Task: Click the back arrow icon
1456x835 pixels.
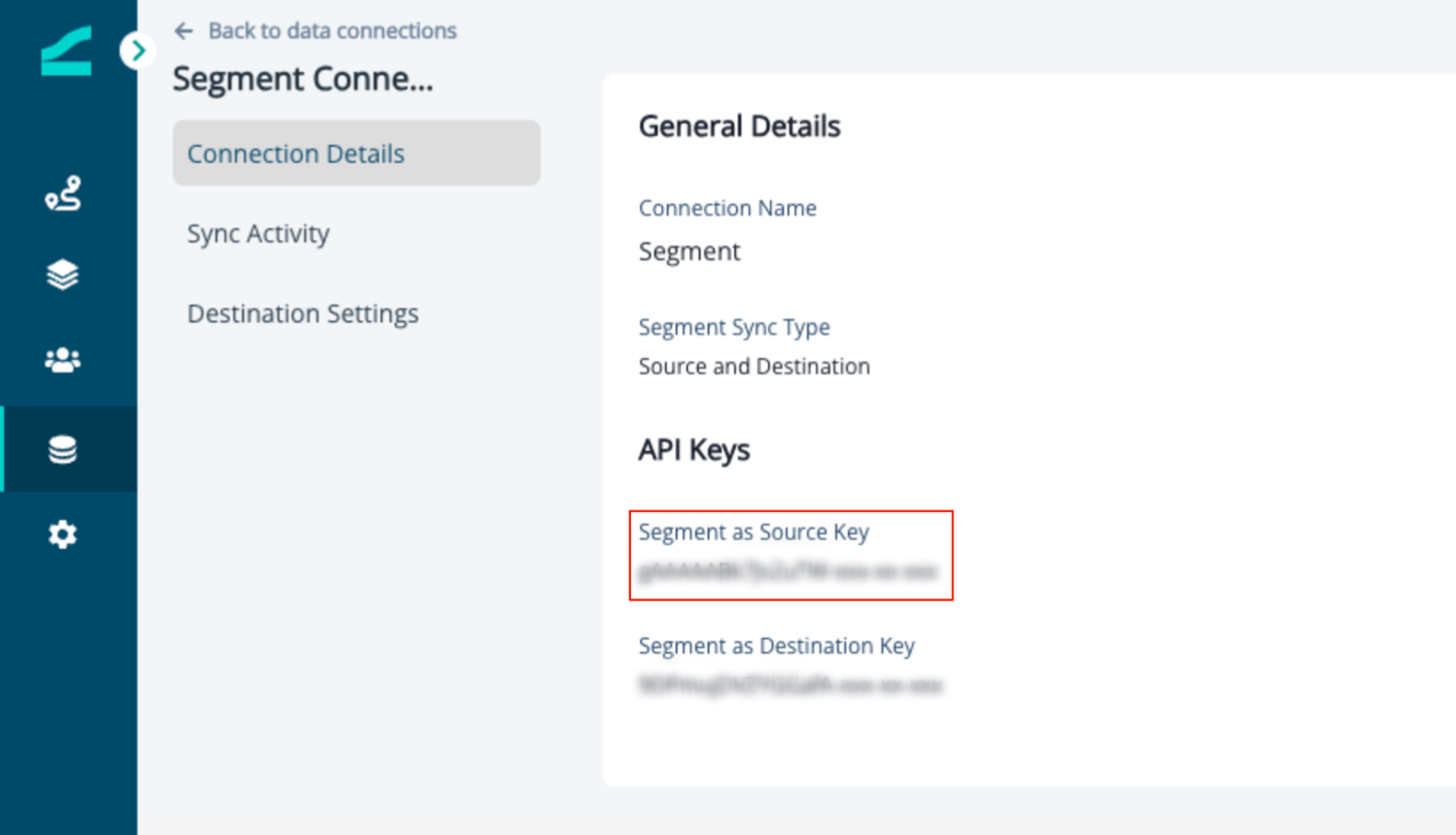Action: (184, 31)
